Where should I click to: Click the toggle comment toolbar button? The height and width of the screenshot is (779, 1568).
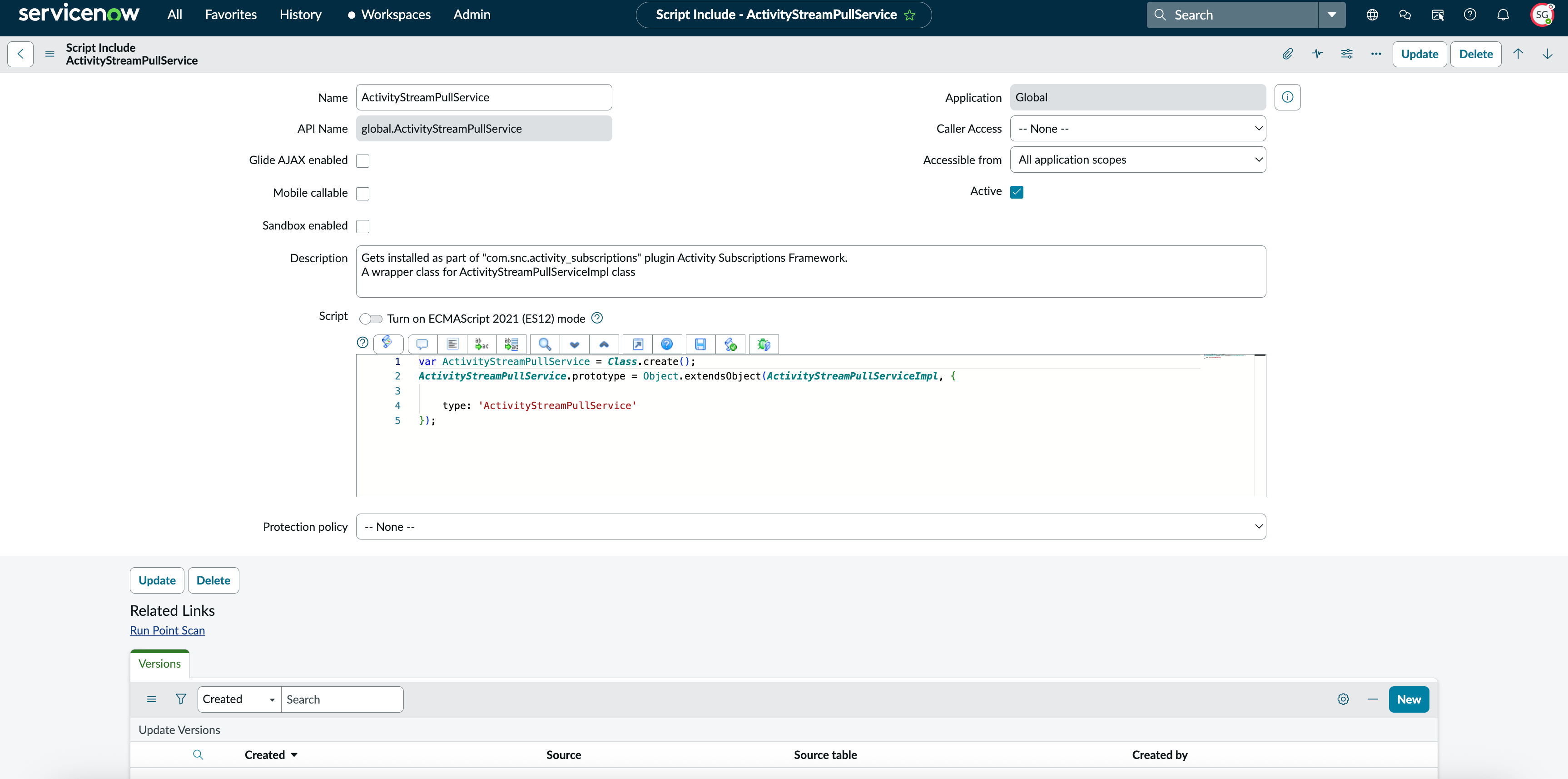422,345
